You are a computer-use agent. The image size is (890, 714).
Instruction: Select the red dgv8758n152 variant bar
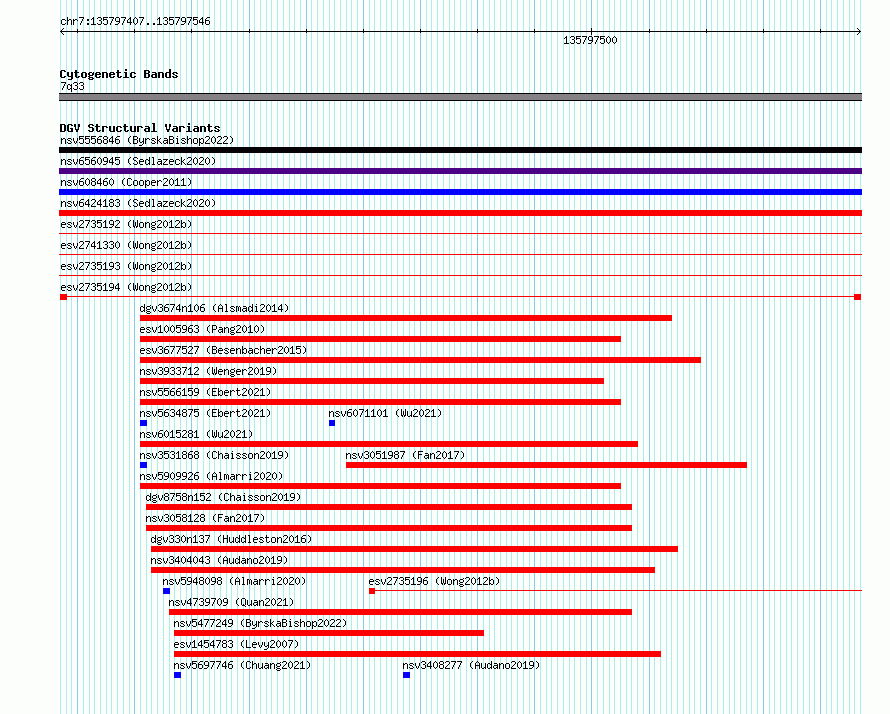click(389, 507)
